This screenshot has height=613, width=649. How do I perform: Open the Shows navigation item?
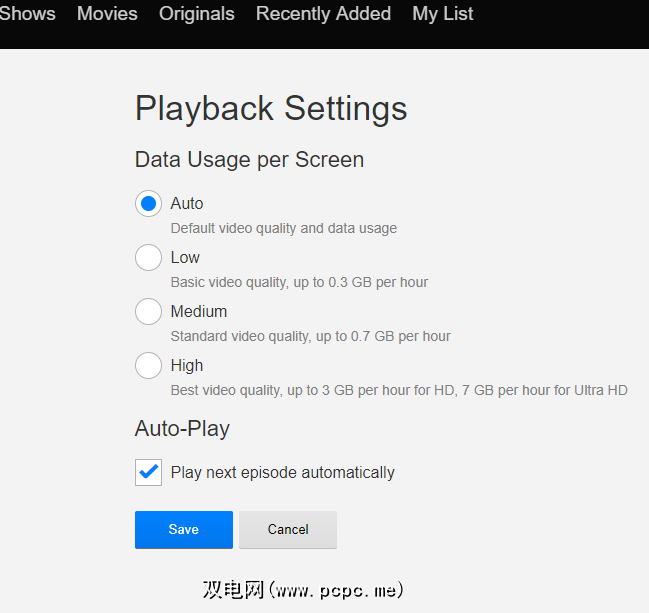coord(27,14)
